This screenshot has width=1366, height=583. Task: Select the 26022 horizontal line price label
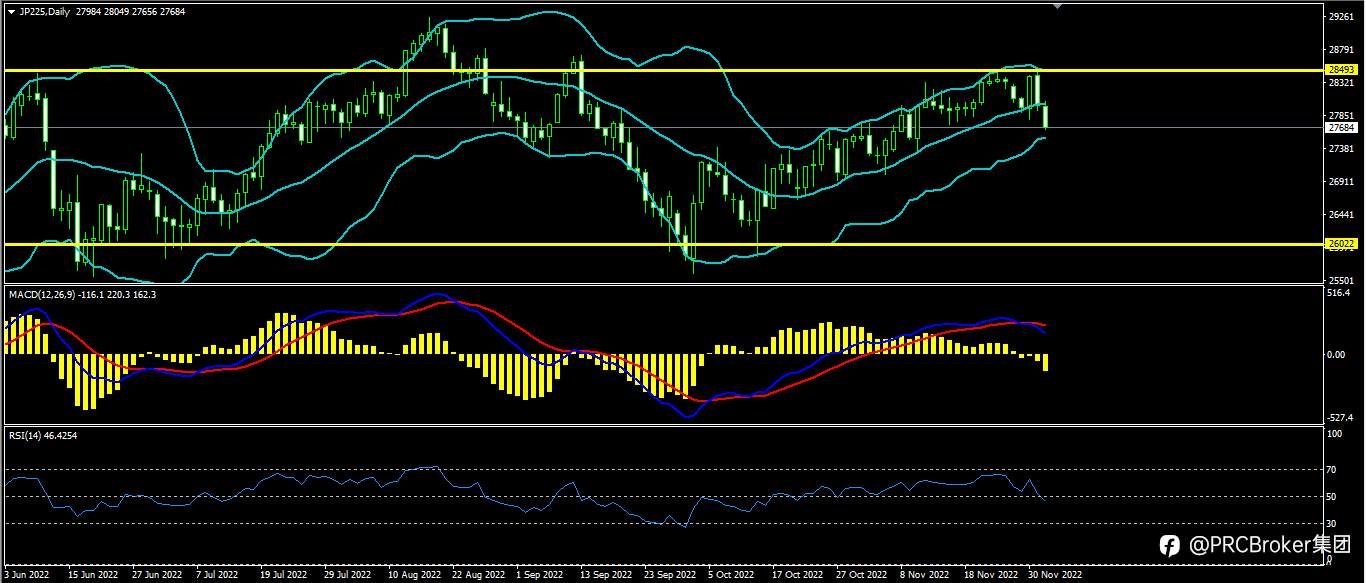click(1340, 243)
